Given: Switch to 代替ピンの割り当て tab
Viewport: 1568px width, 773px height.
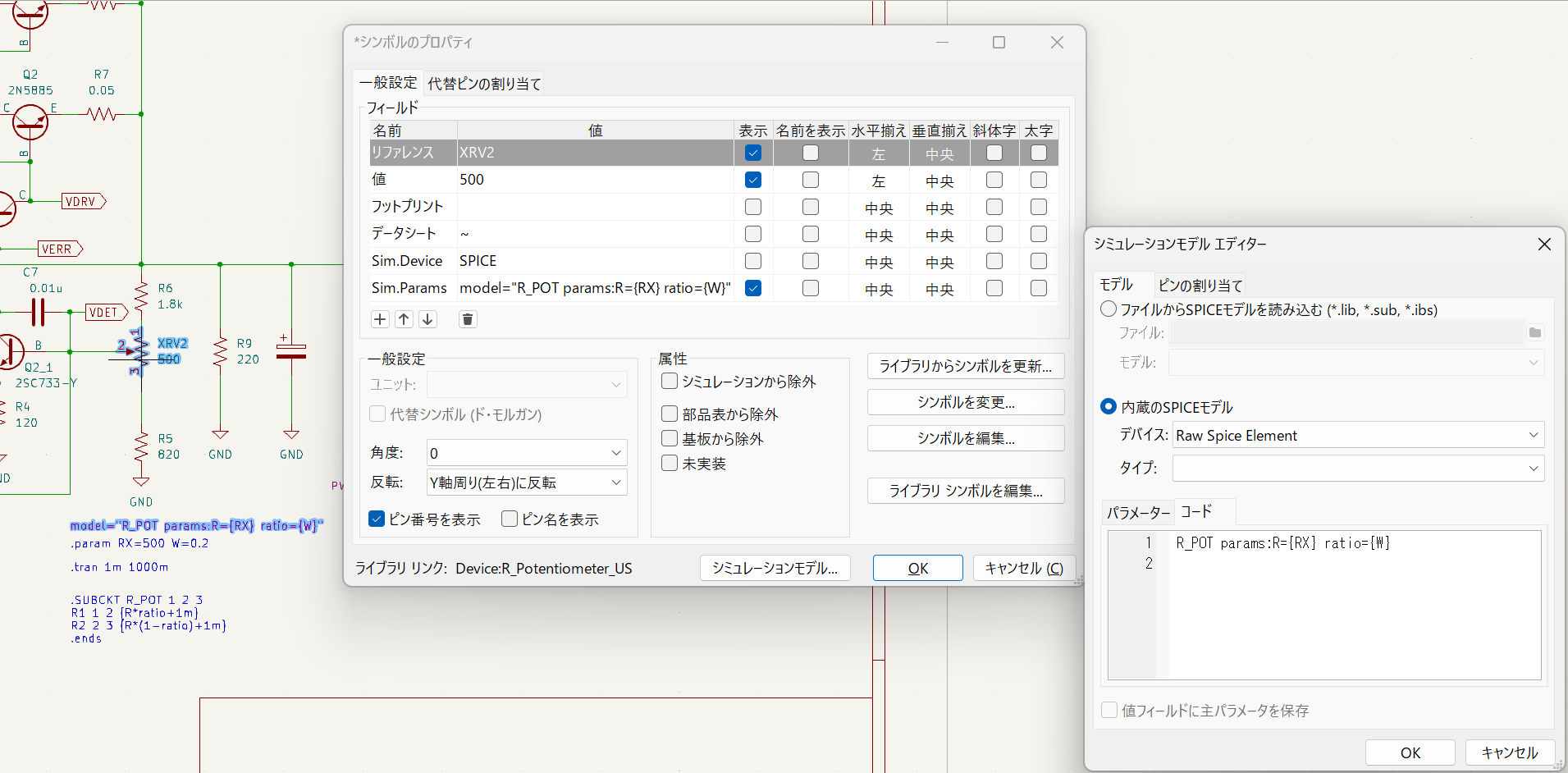Looking at the screenshot, I should point(484,84).
